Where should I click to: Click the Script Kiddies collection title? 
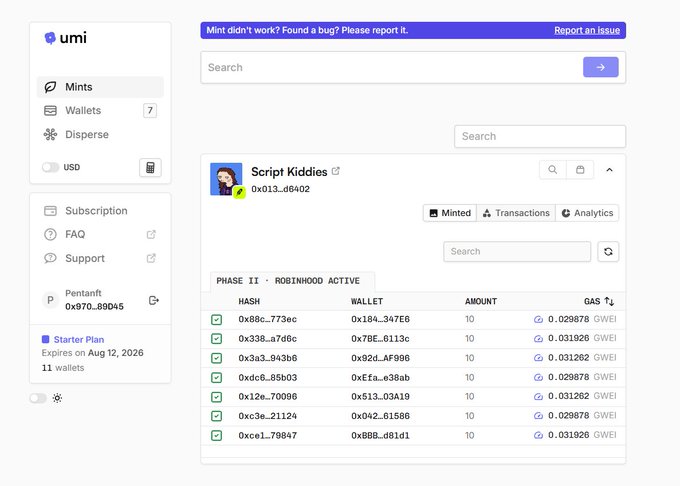pyautogui.click(x=289, y=172)
